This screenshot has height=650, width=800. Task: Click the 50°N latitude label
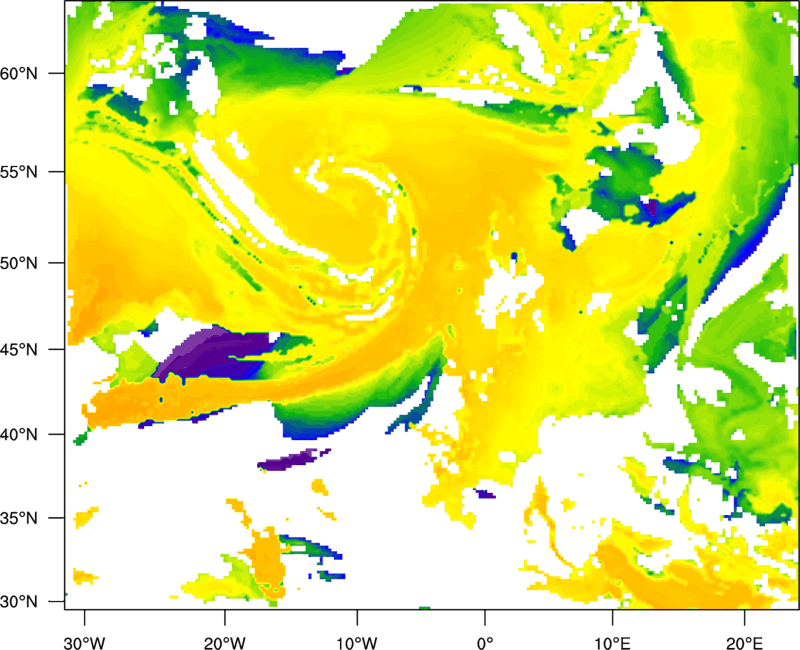[19, 263]
